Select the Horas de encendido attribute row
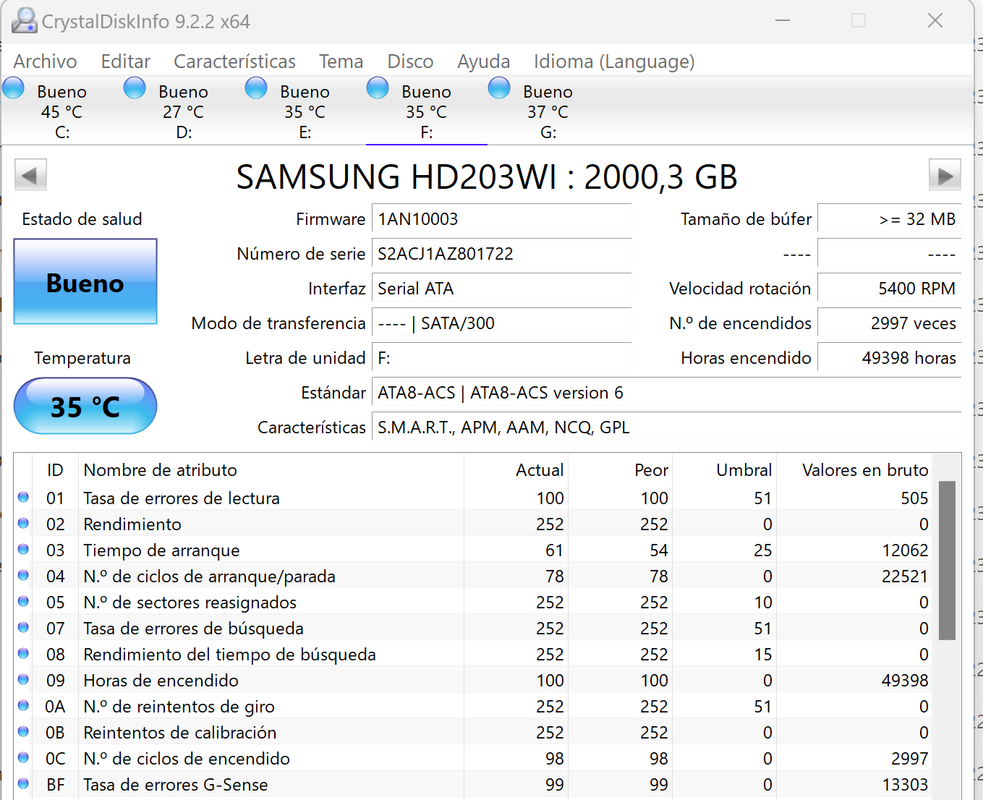This screenshot has width=983, height=800. [473, 680]
